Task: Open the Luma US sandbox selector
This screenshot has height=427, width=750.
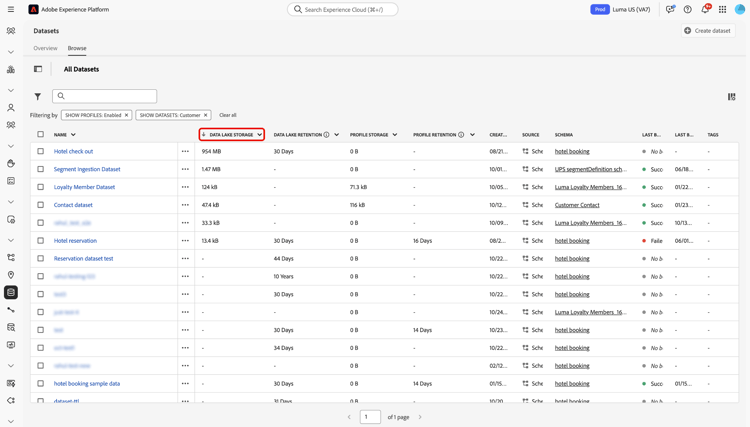Action: (x=631, y=10)
